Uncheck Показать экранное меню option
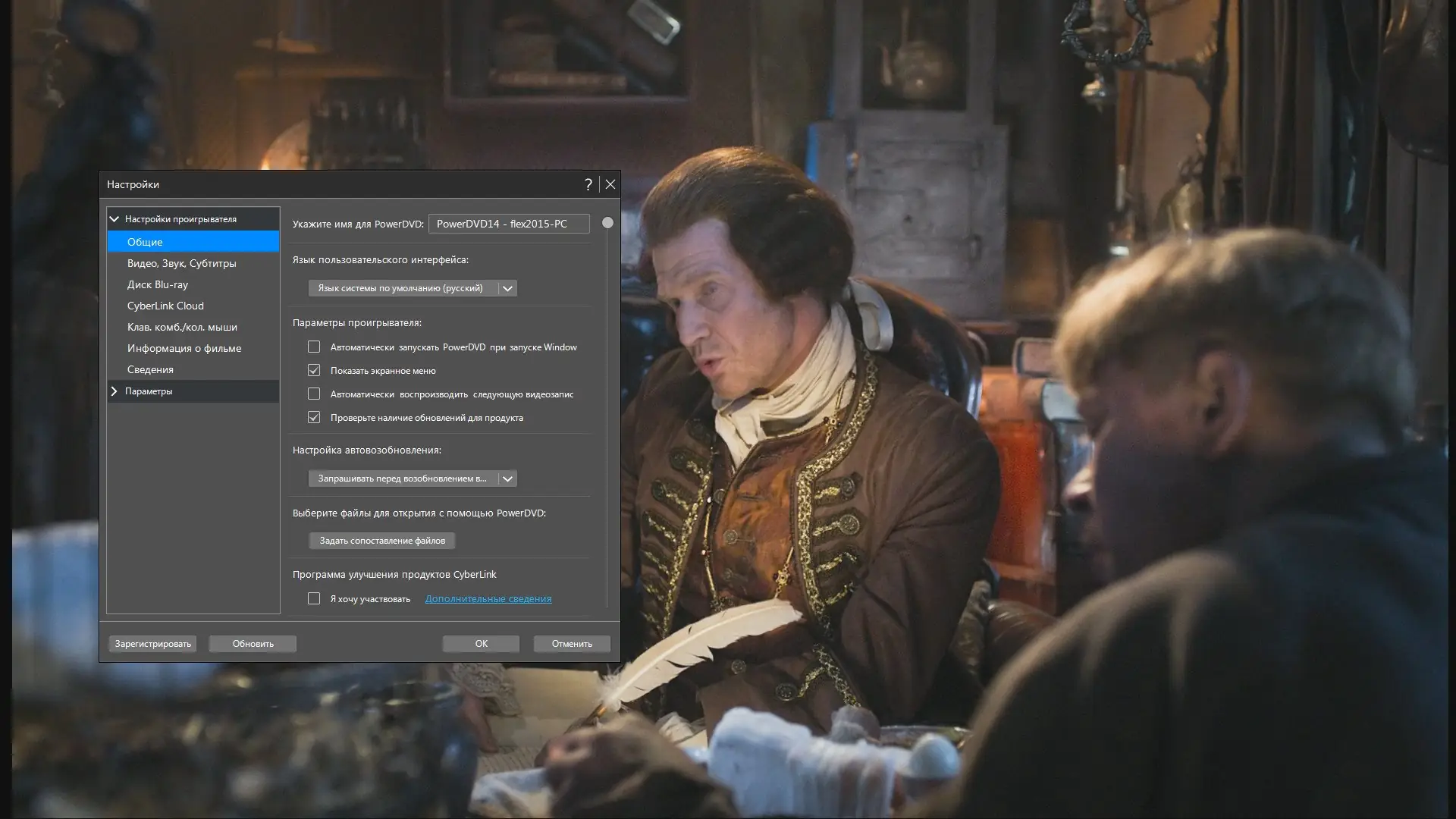The image size is (1456, 819). pos(314,371)
